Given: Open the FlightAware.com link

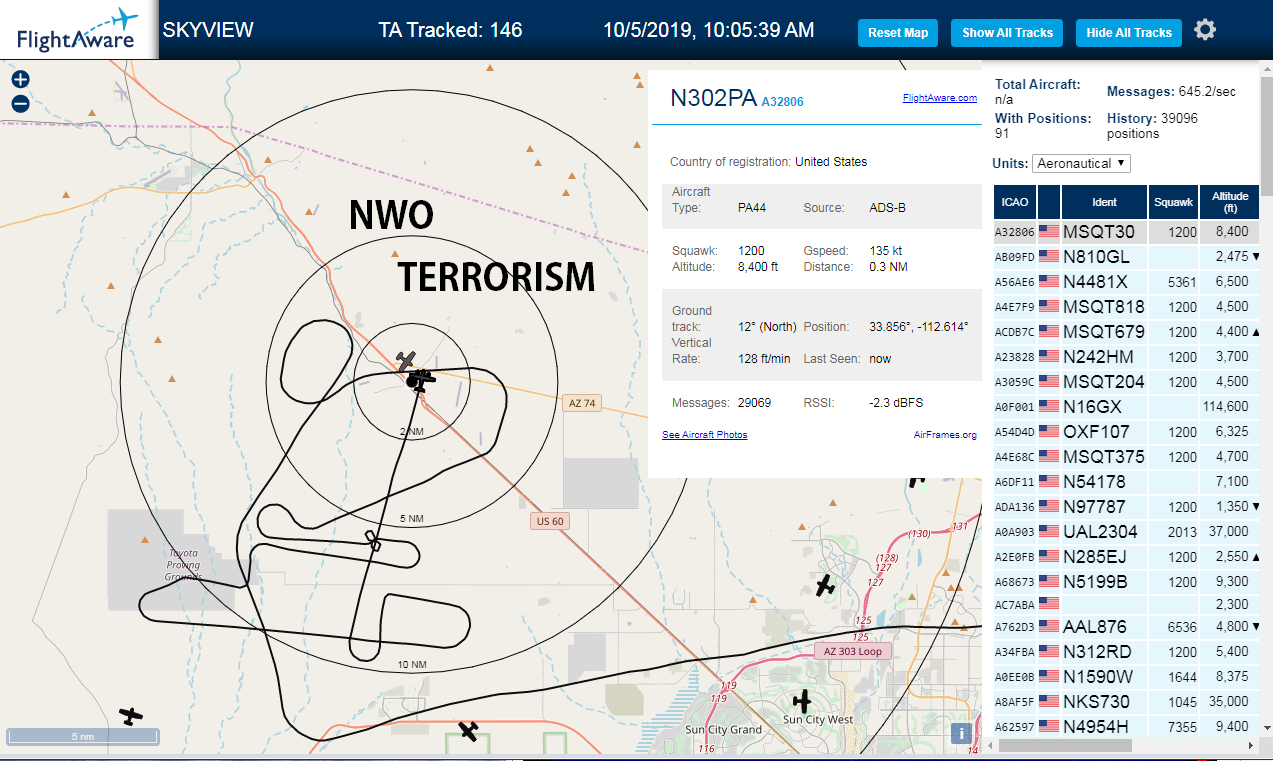Looking at the screenshot, I should 939,98.
